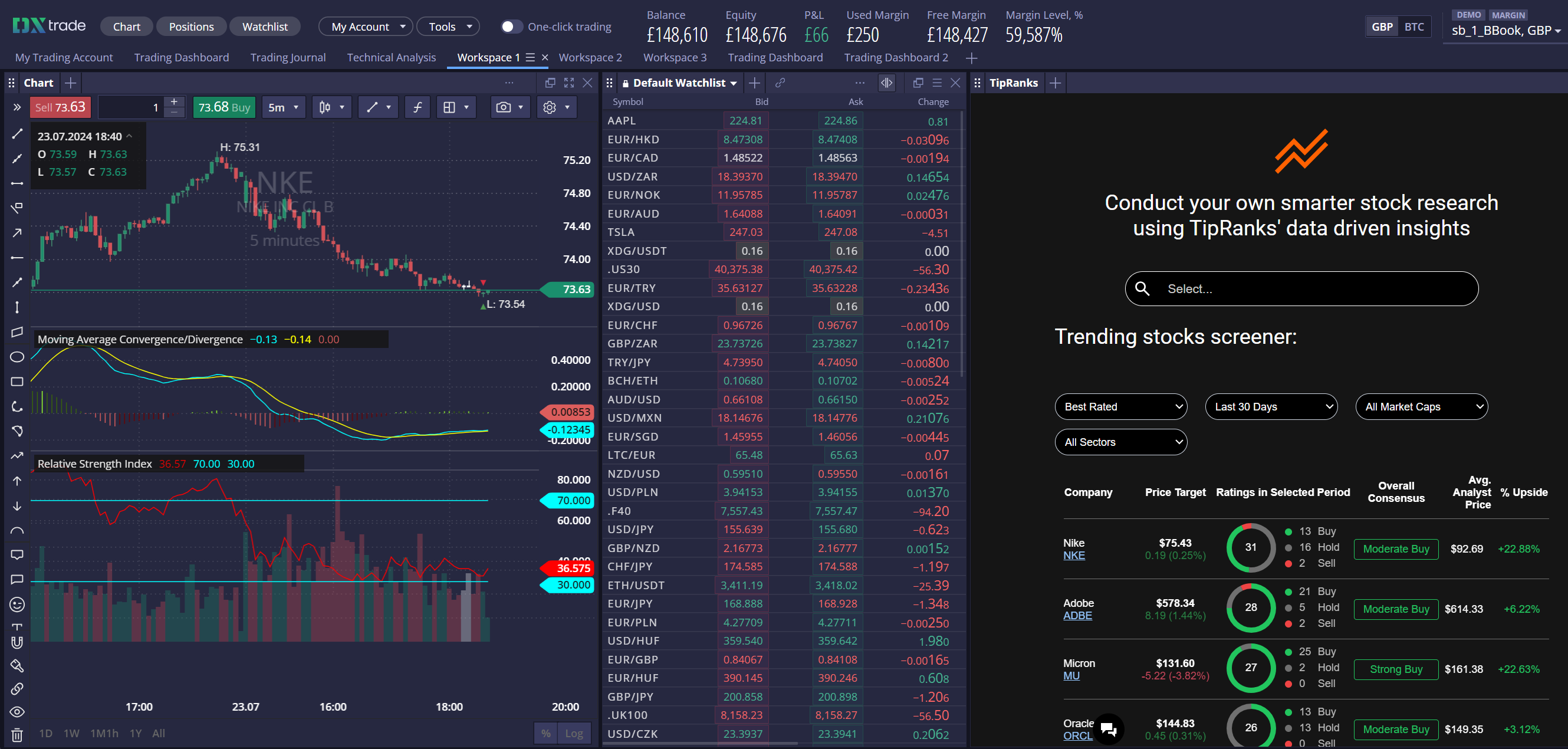
Task: Toggle Log scale at chart bottom
Action: (x=573, y=733)
